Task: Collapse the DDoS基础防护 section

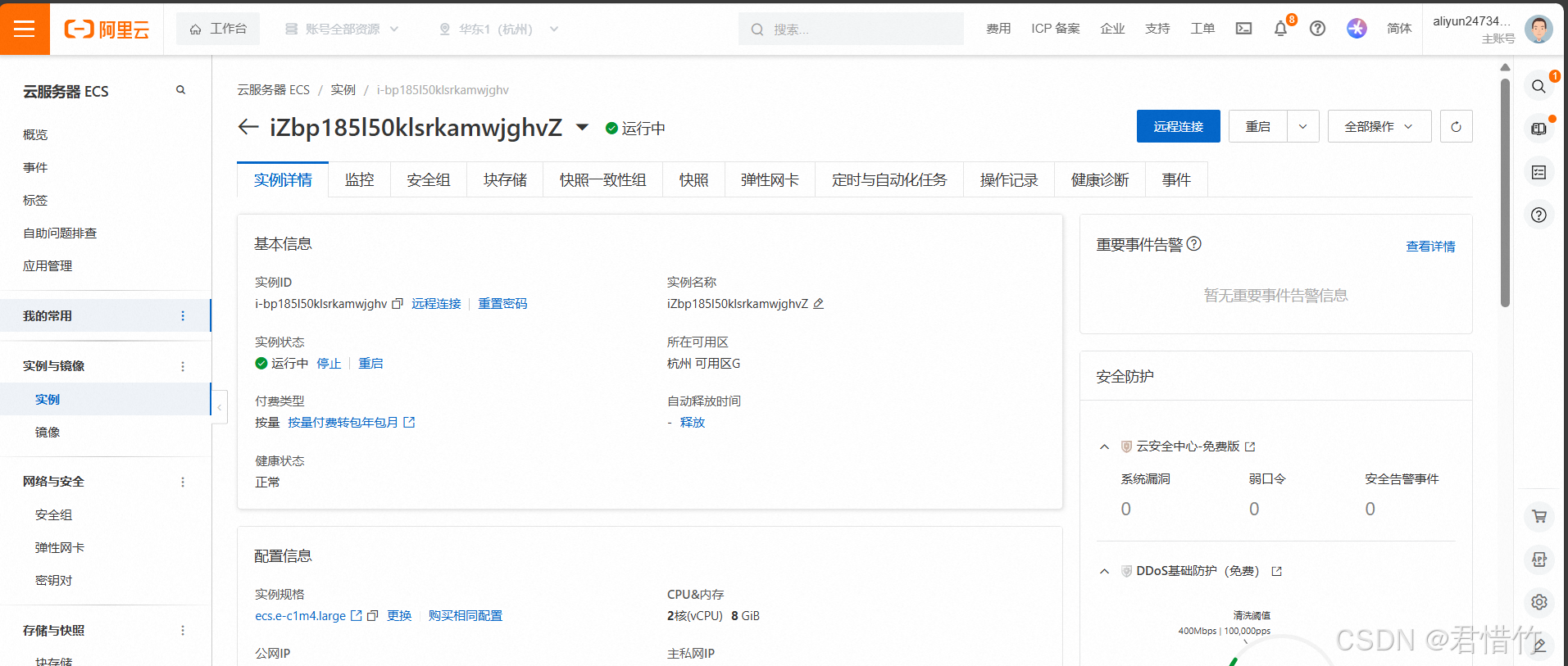Action: (1104, 571)
